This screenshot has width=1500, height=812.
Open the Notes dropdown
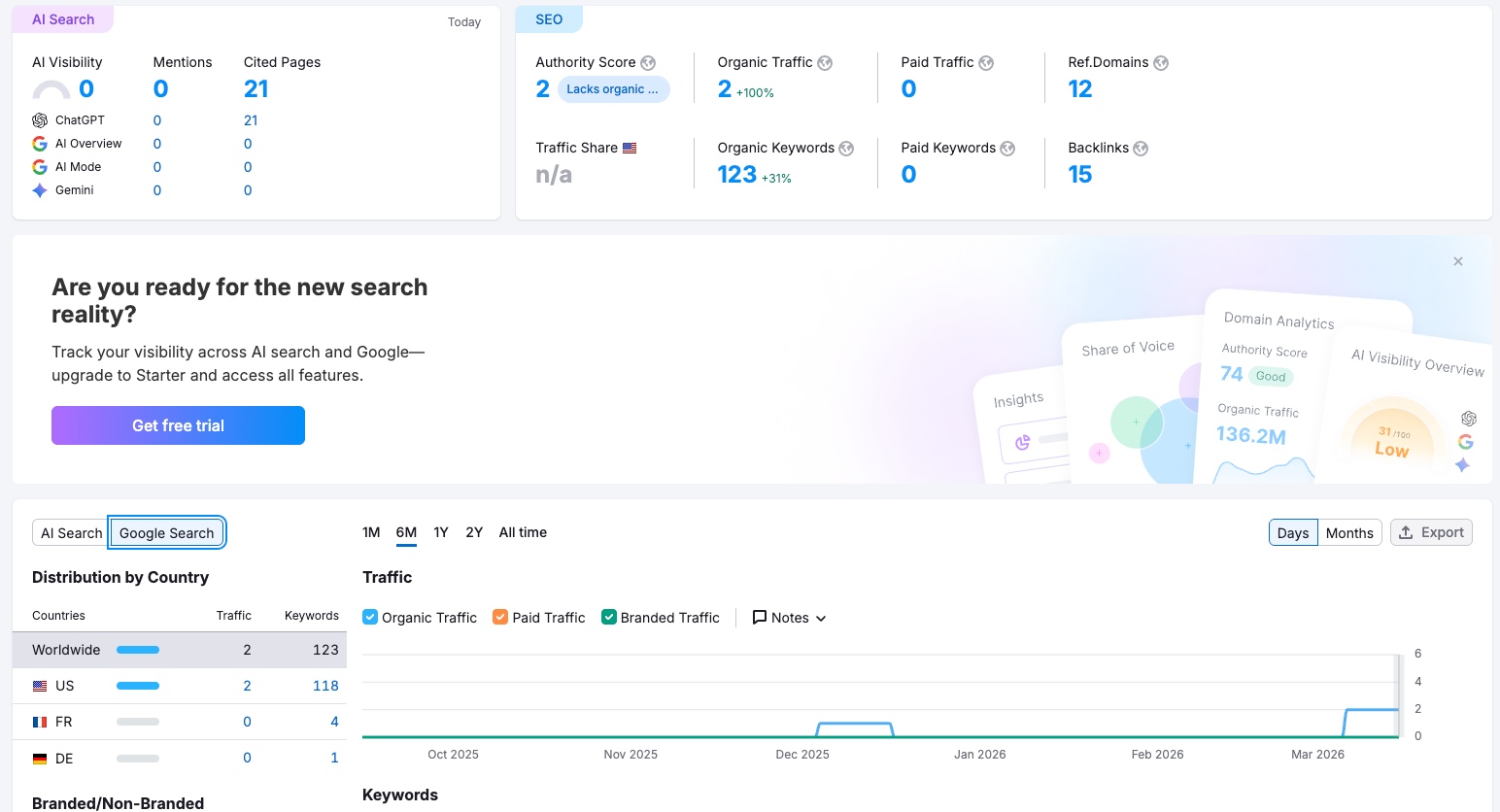[789, 618]
